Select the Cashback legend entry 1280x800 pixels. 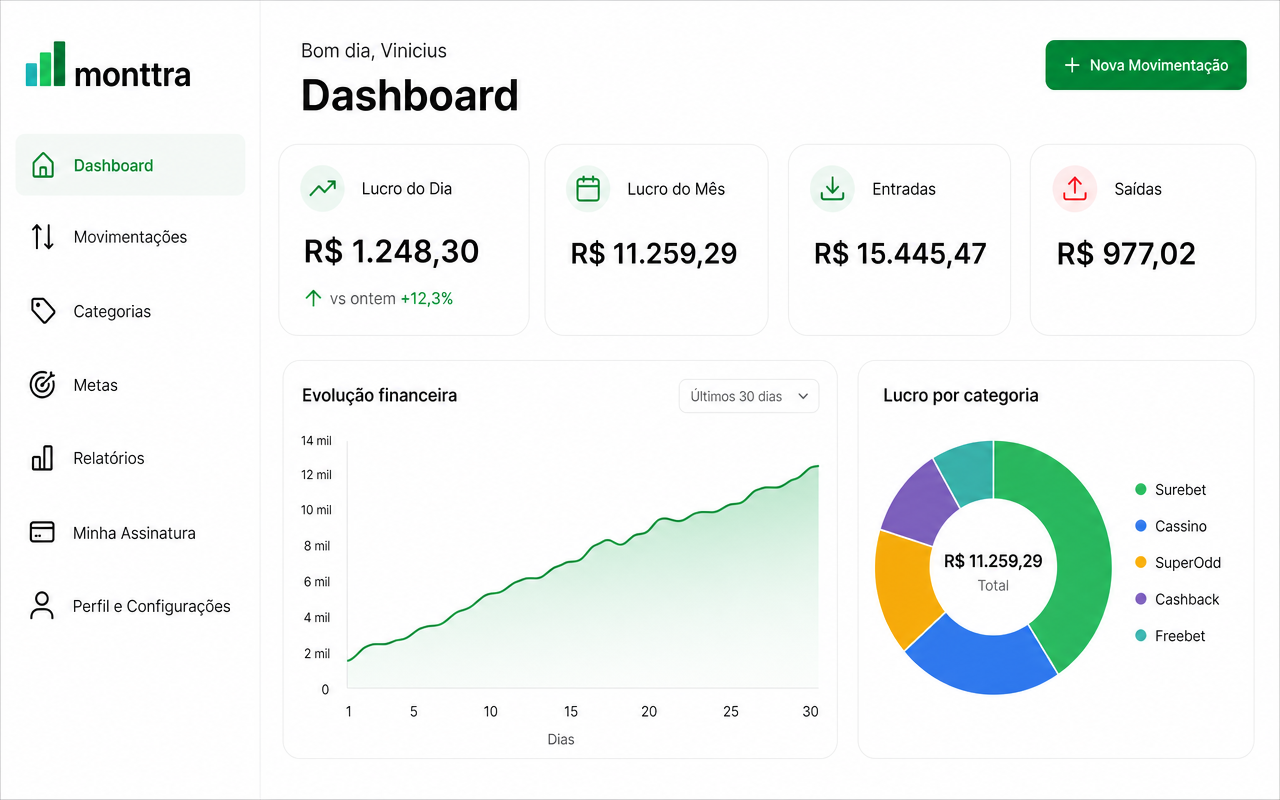click(1178, 599)
